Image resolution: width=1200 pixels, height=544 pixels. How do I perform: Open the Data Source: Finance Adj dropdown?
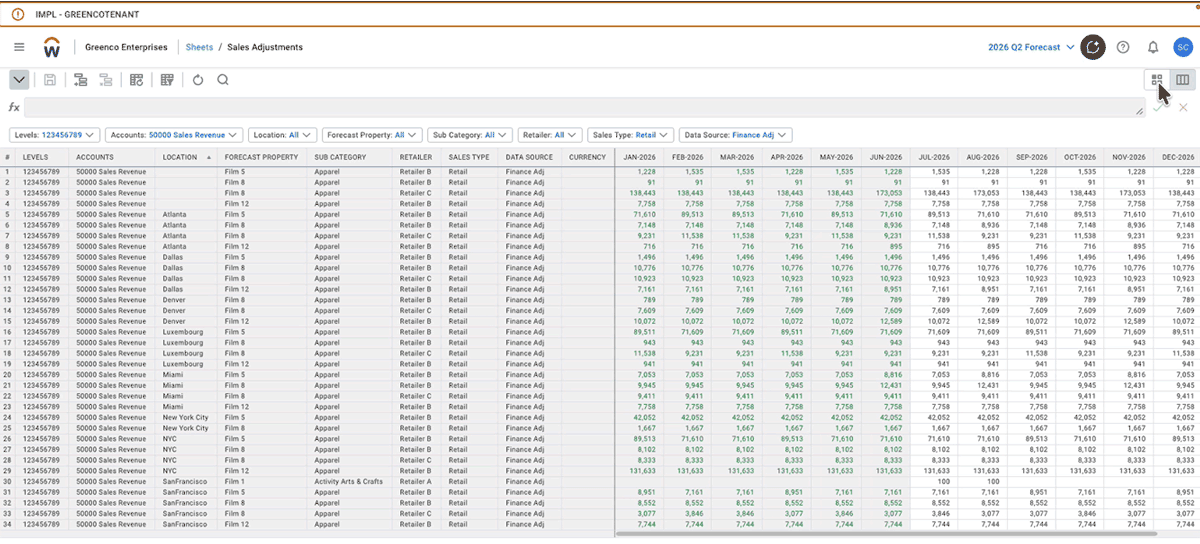(736, 134)
